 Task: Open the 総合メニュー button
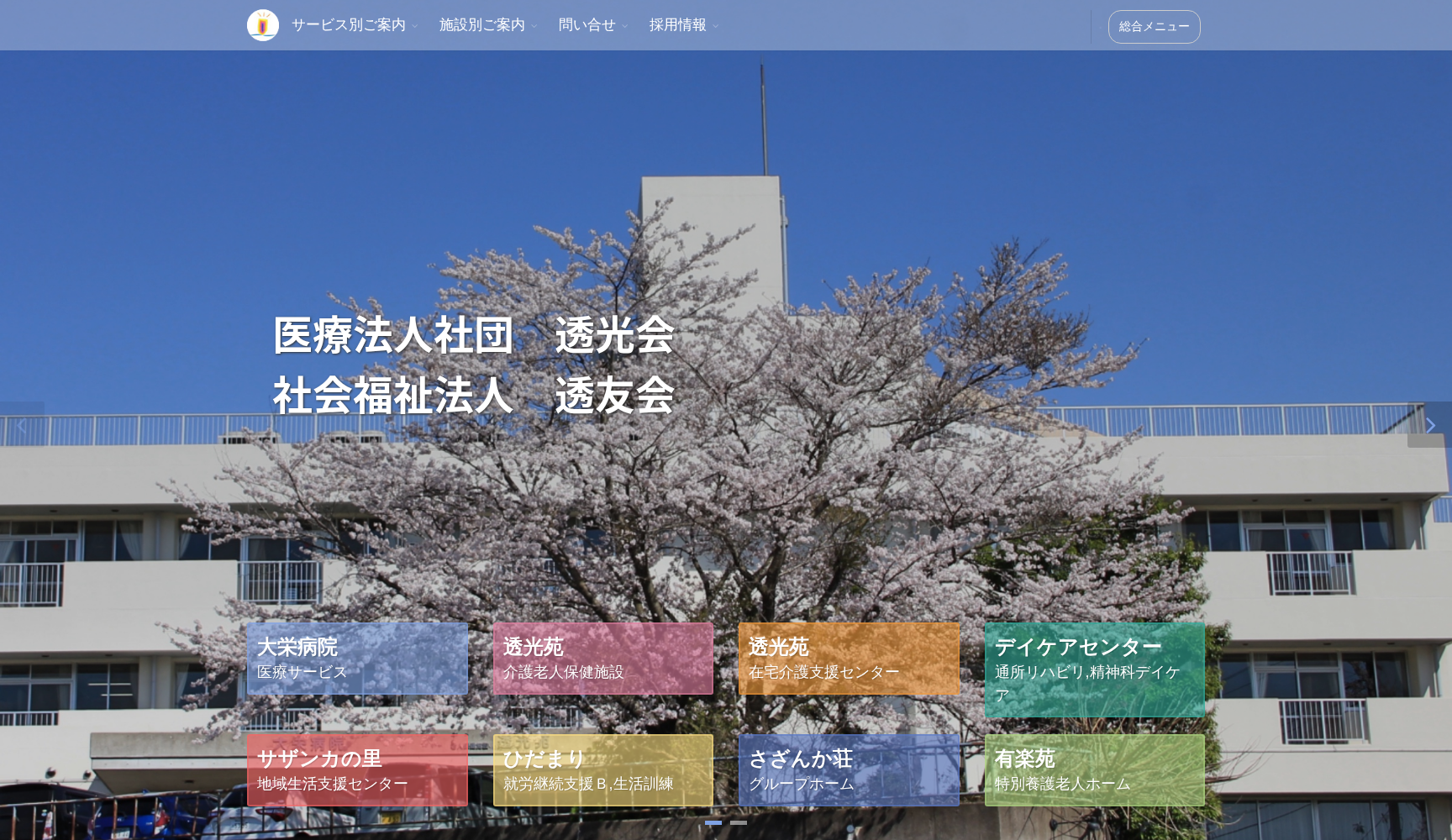1155,26
